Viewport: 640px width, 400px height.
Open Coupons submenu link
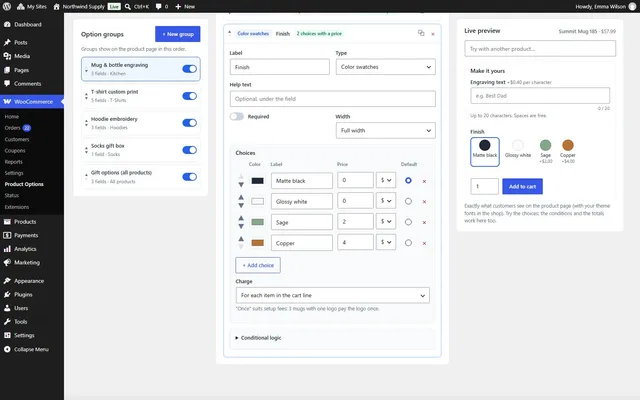(x=15, y=151)
